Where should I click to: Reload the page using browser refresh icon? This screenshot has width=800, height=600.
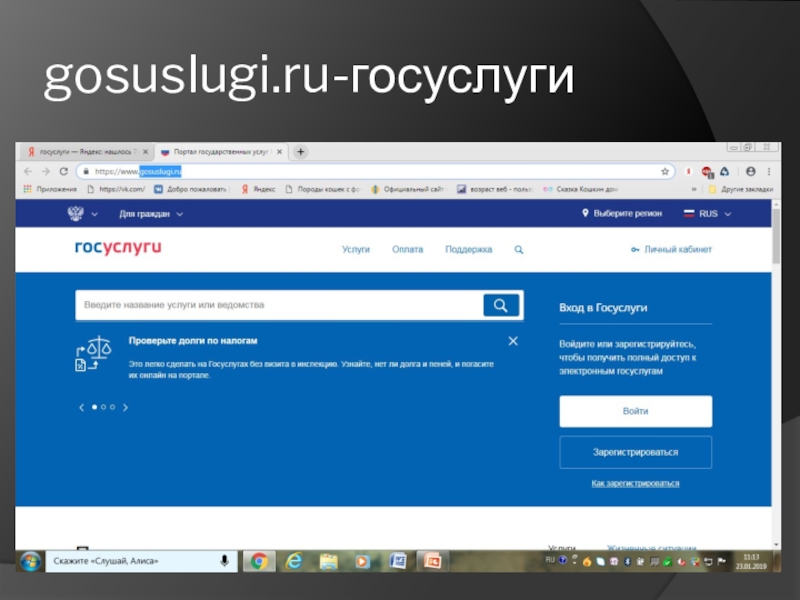[x=63, y=172]
